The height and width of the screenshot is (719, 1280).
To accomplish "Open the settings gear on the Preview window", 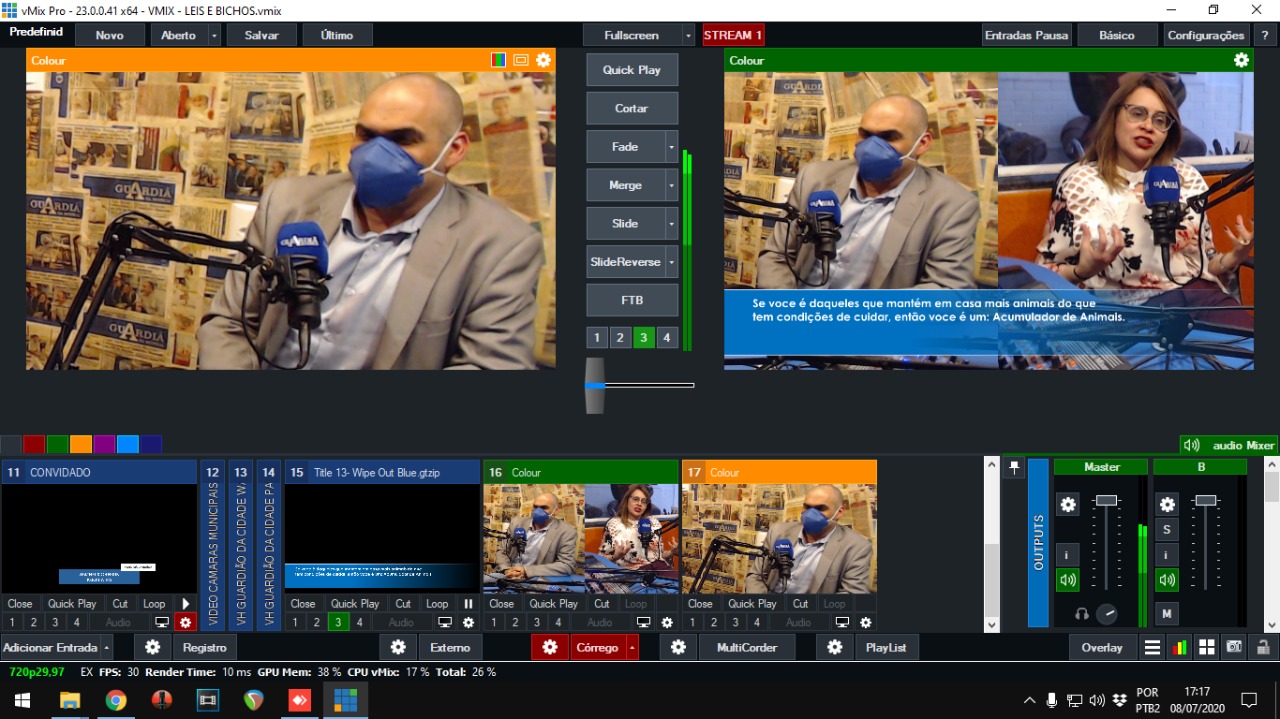I will (x=543, y=60).
